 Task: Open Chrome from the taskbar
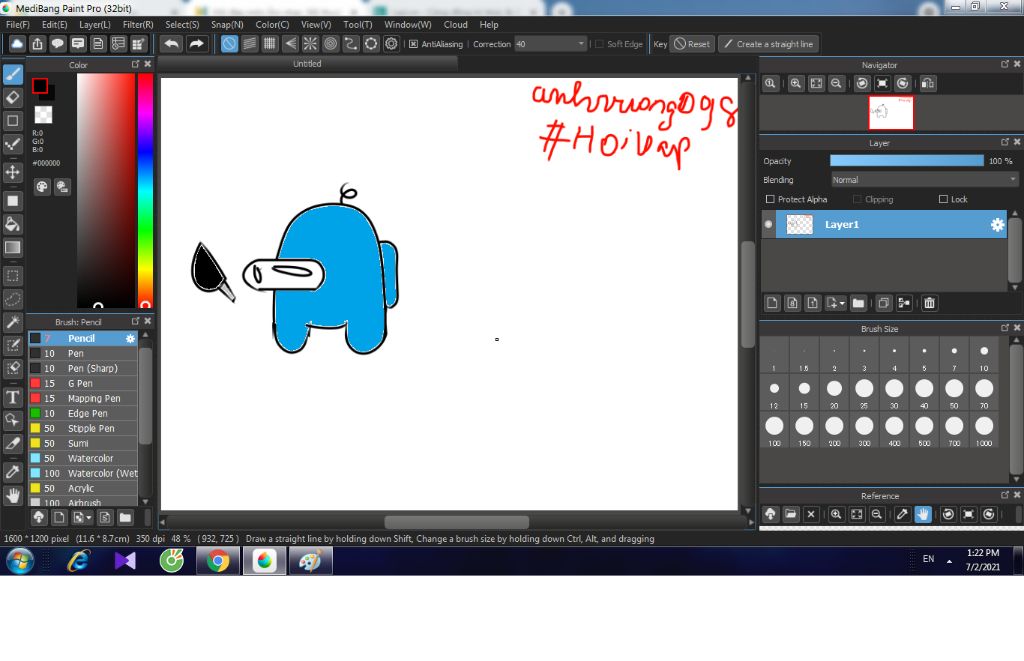[x=217, y=561]
